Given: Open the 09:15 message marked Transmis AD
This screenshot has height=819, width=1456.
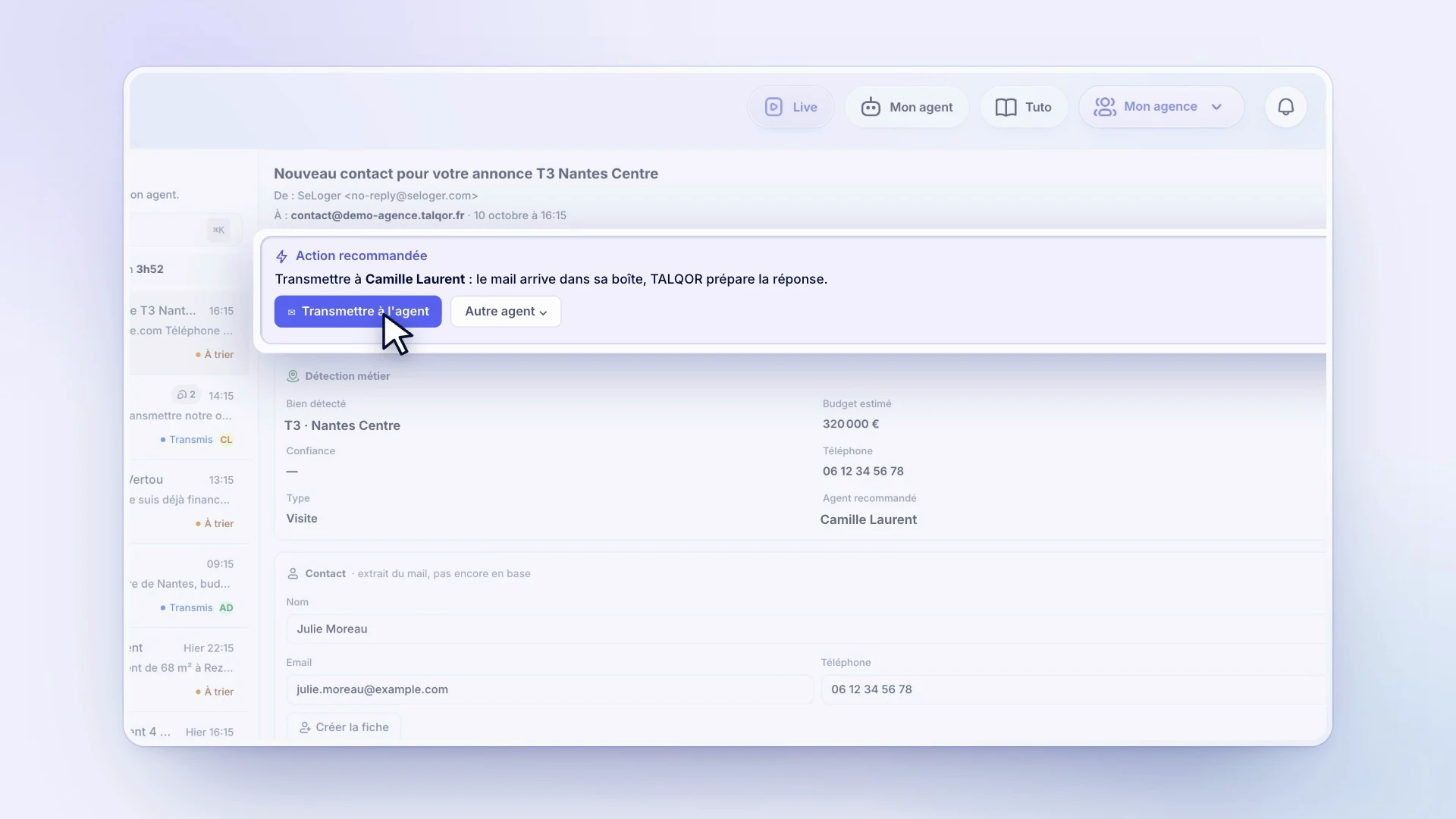Looking at the screenshot, I should (x=189, y=585).
